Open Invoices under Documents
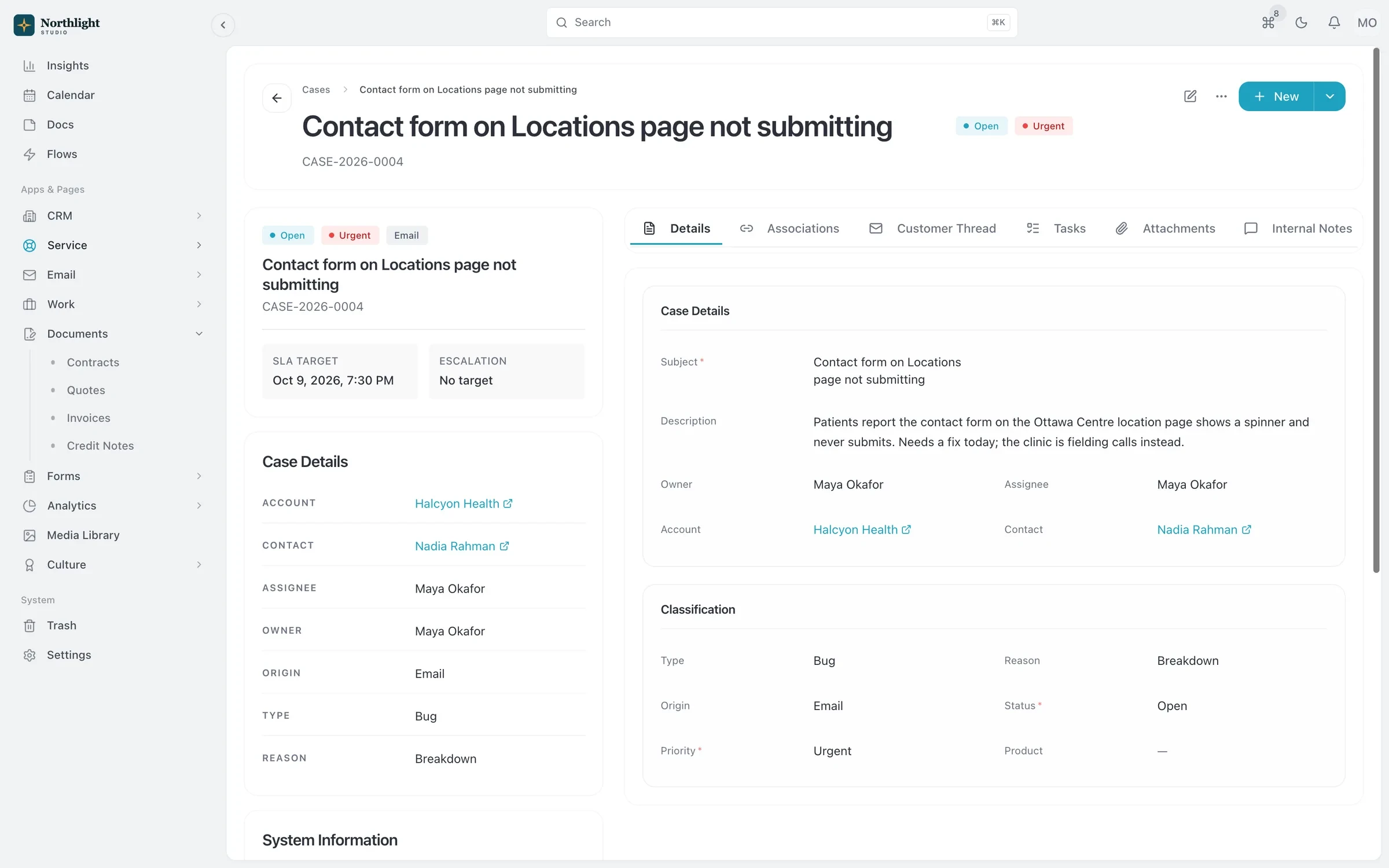Screen dimensions: 1389x868 pyautogui.click(x=88, y=418)
